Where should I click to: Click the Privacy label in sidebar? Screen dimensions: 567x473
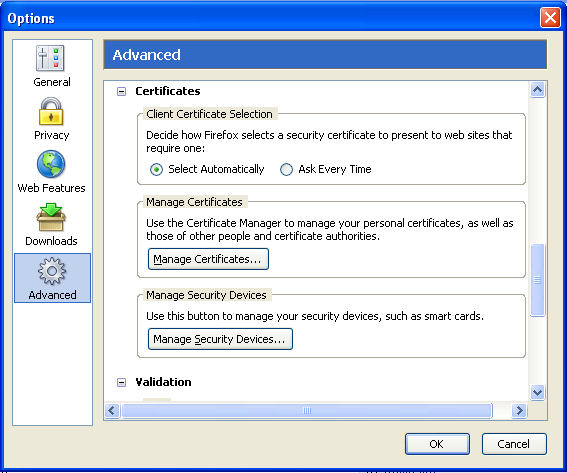tap(52, 135)
